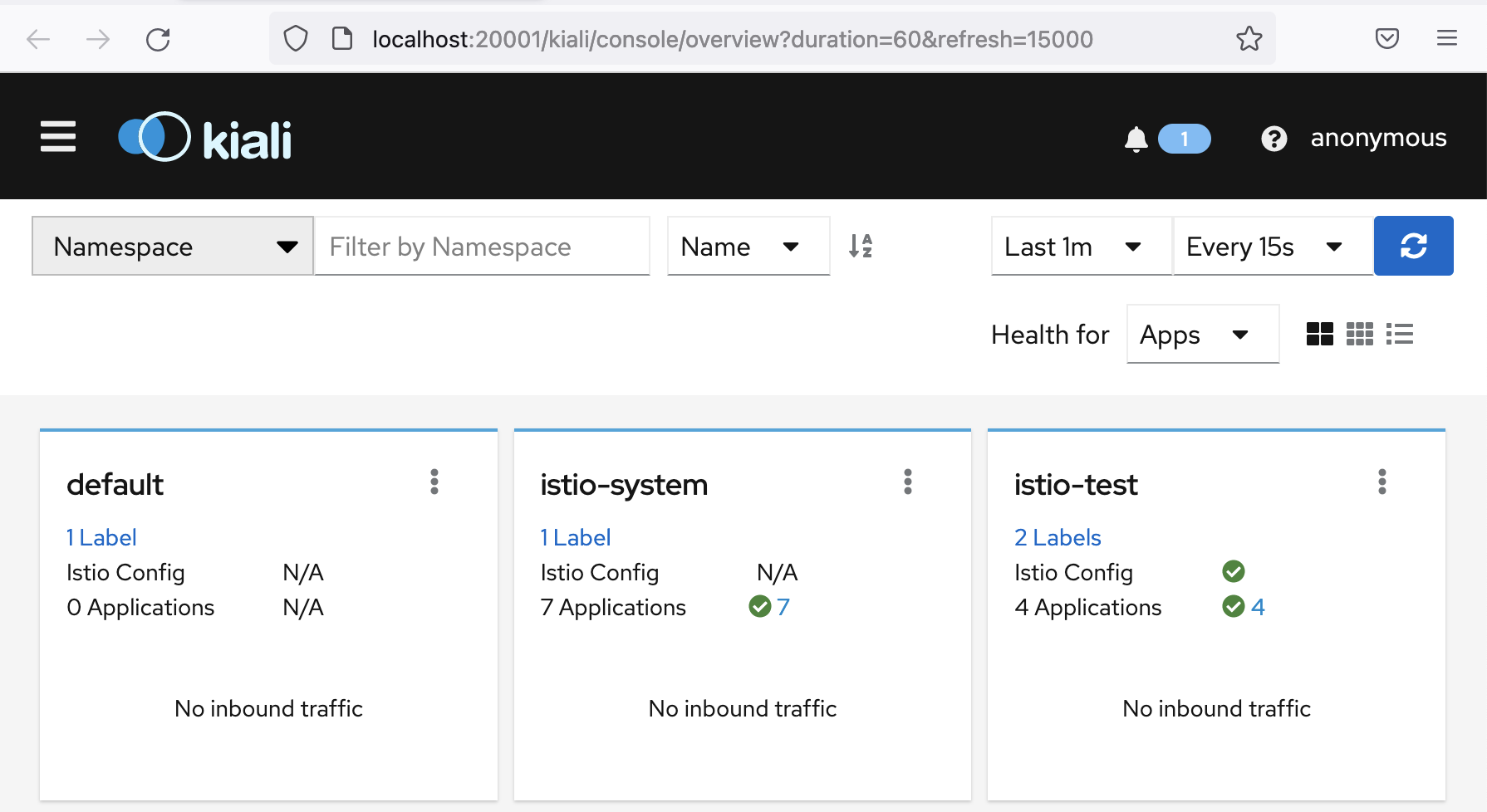Open the kebab menu on default namespace
The height and width of the screenshot is (812, 1487).
[x=434, y=482]
